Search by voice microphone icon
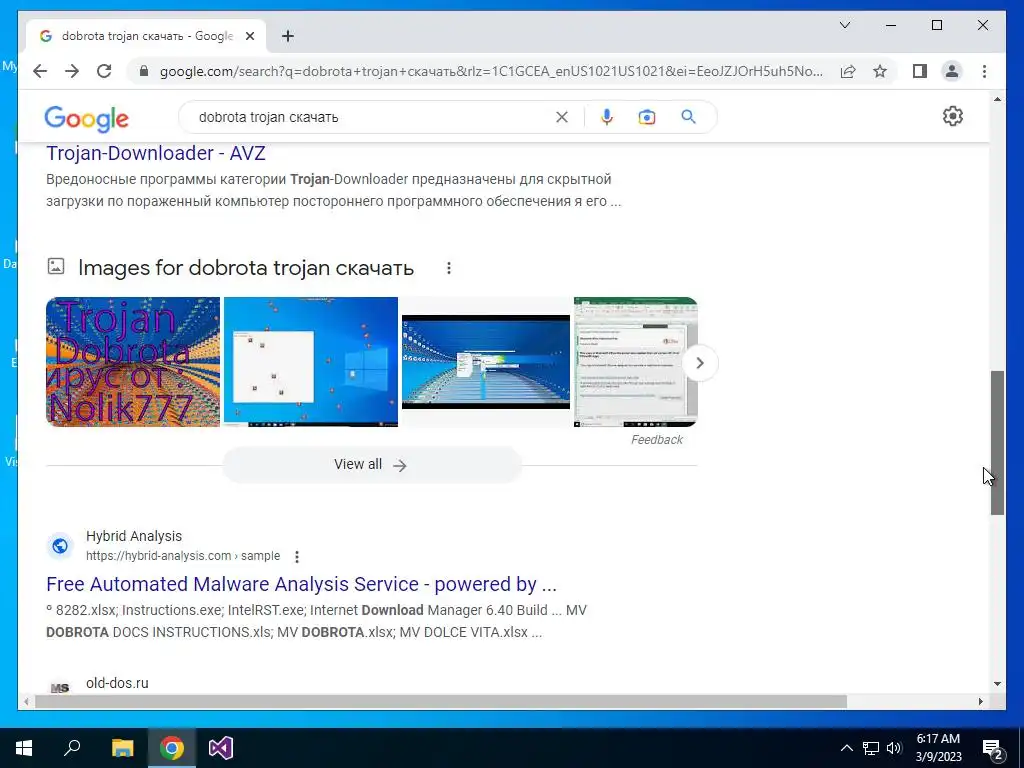This screenshot has width=1024, height=768. pyautogui.click(x=607, y=117)
